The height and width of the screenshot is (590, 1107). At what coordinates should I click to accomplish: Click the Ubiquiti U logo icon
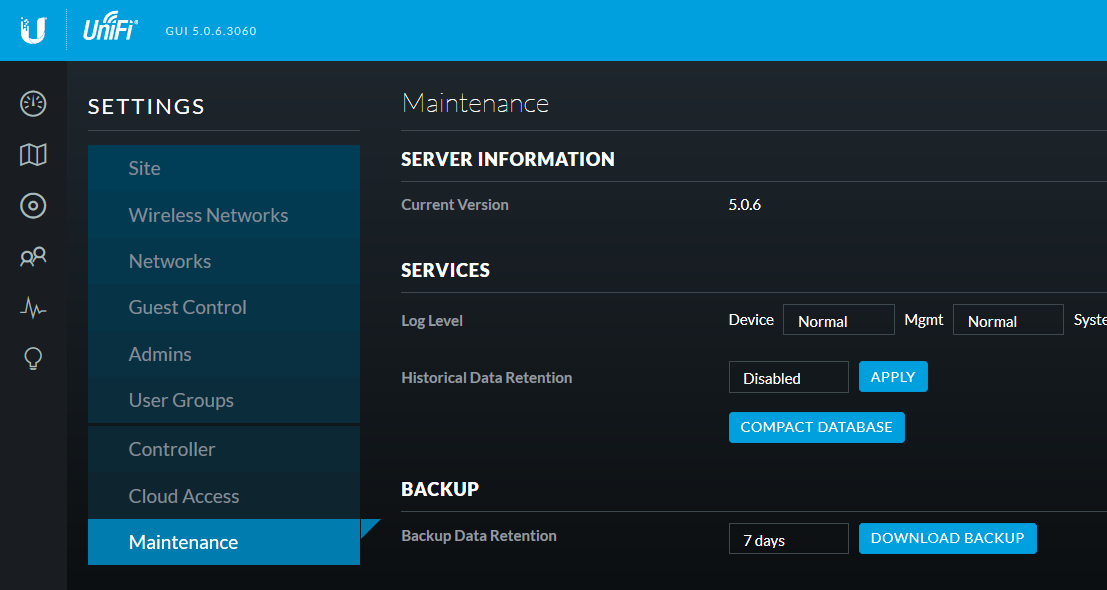click(33, 30)
